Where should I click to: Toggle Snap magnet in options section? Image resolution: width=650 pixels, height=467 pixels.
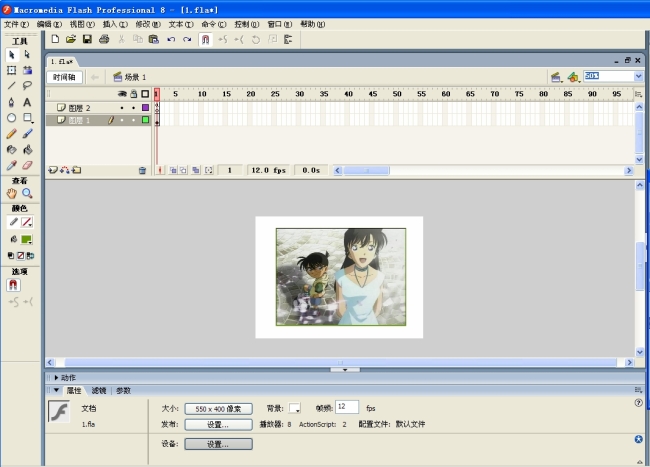click(x=13, y=285)
